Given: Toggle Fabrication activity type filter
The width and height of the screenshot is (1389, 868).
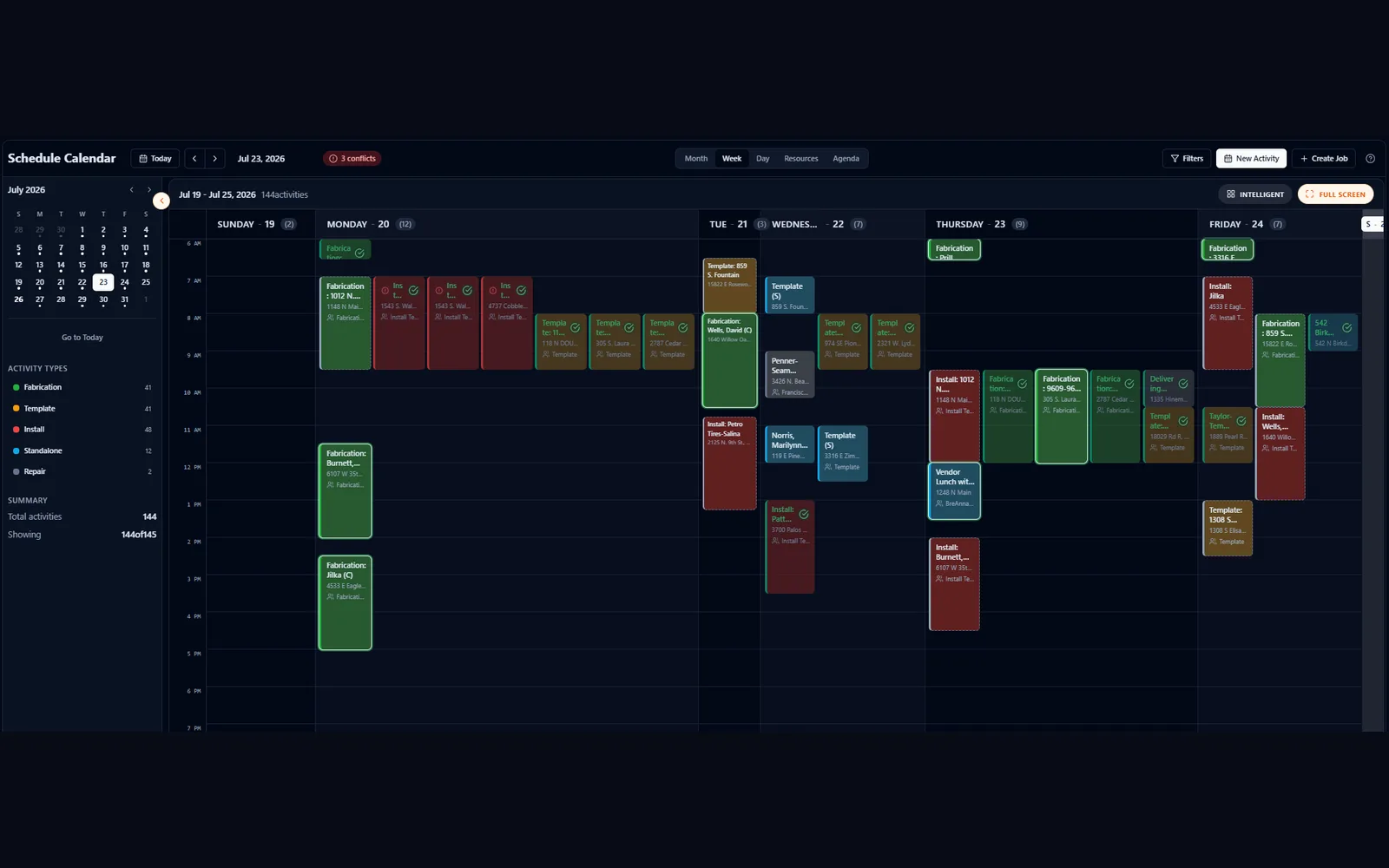Looking at the screenshot, I should coord(82,387).
